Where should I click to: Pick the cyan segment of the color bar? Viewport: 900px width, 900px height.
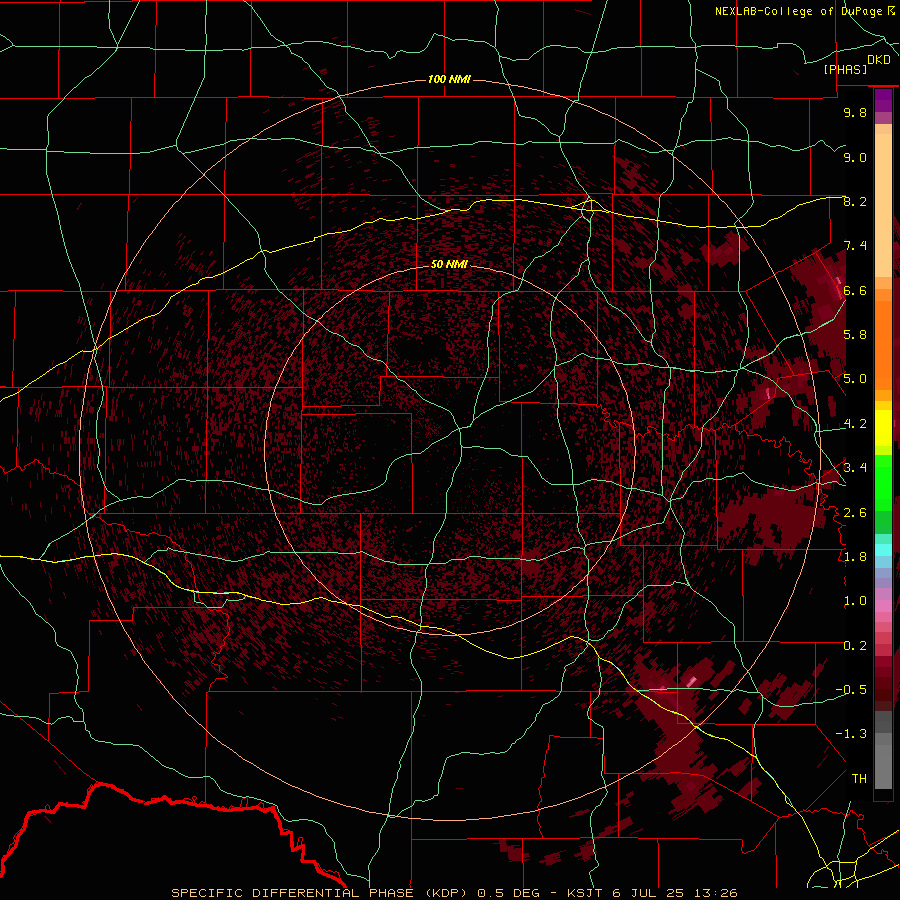pos(883,549)
